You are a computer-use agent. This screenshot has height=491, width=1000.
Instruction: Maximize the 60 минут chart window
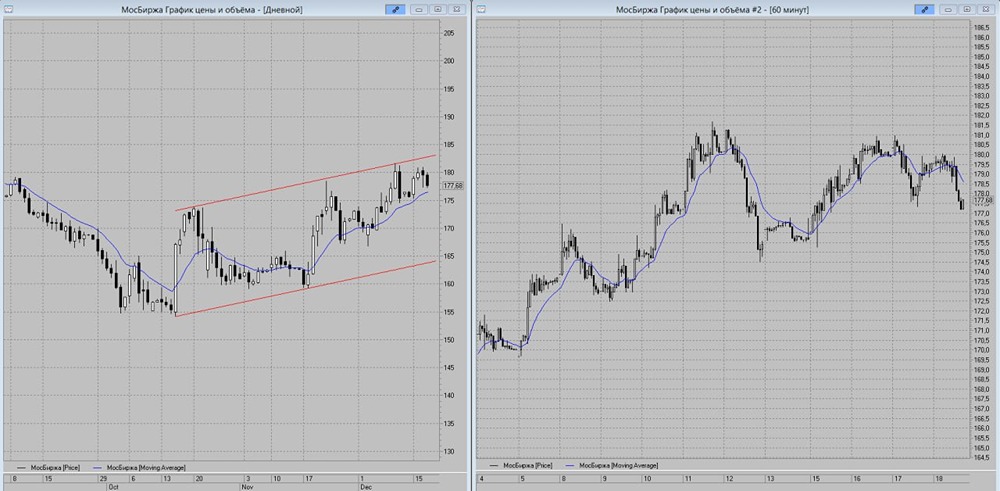coord(967,10)
